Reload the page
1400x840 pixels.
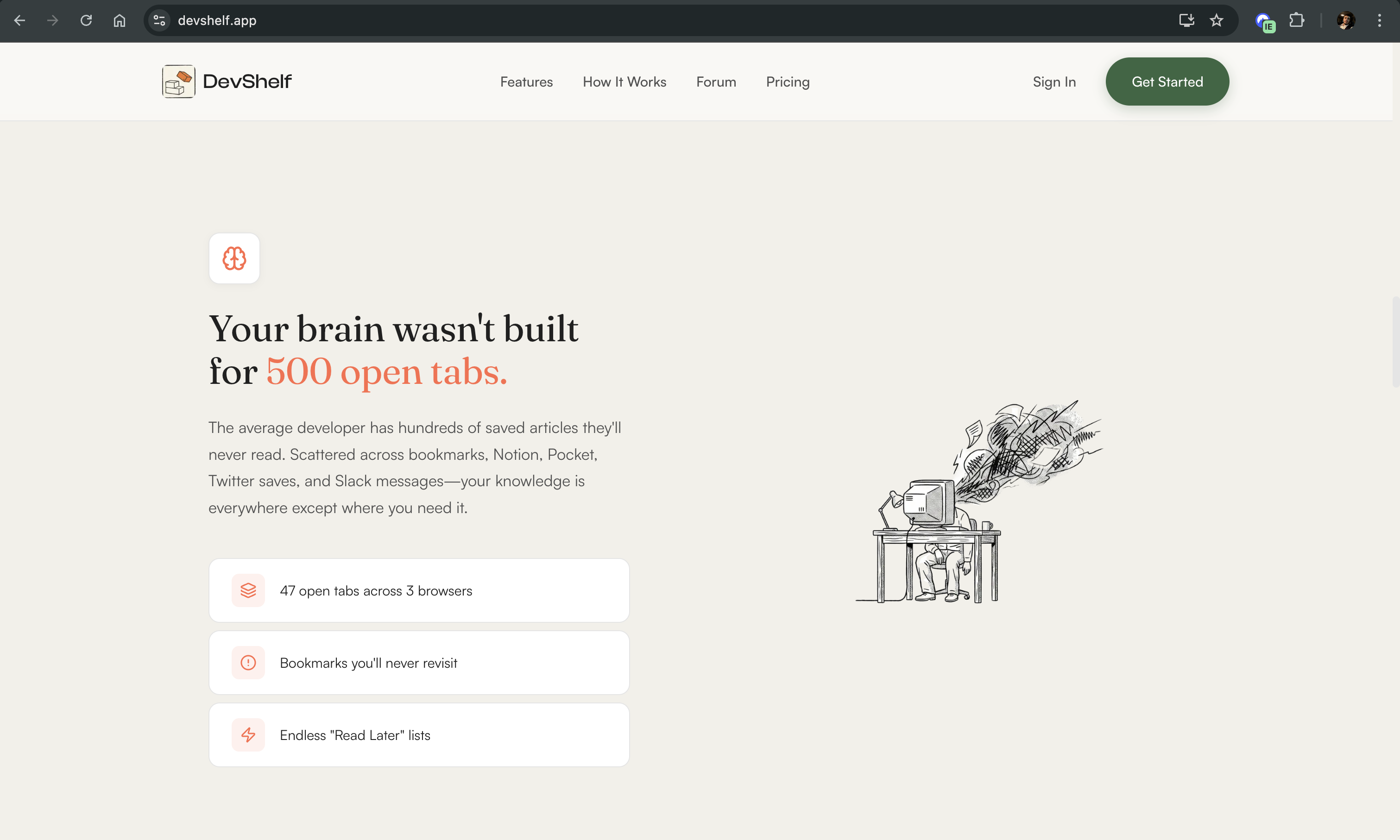86,20
